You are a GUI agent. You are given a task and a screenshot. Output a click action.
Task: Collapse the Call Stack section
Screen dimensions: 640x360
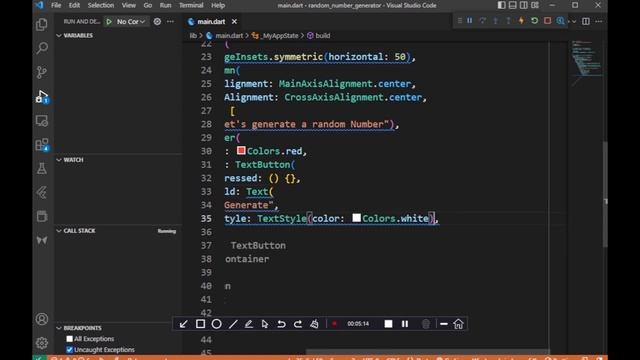tap(59, 231)
